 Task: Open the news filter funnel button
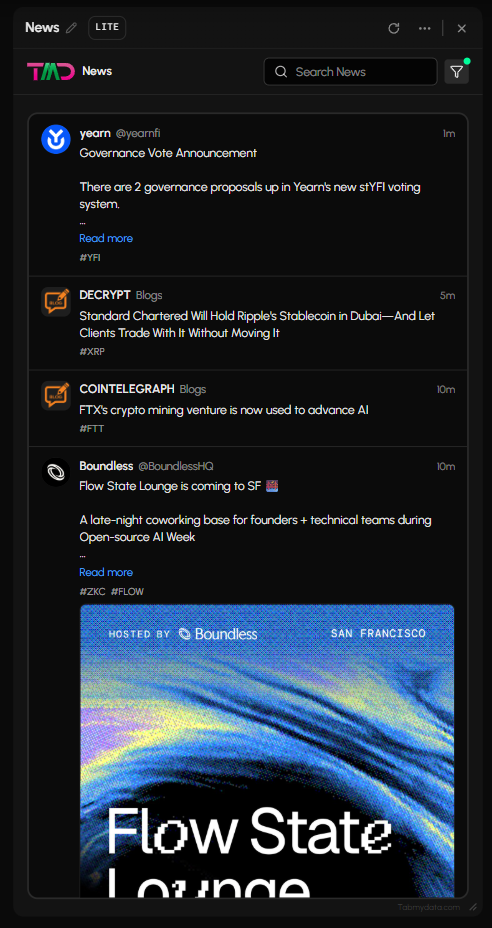[x=456, y=72]
